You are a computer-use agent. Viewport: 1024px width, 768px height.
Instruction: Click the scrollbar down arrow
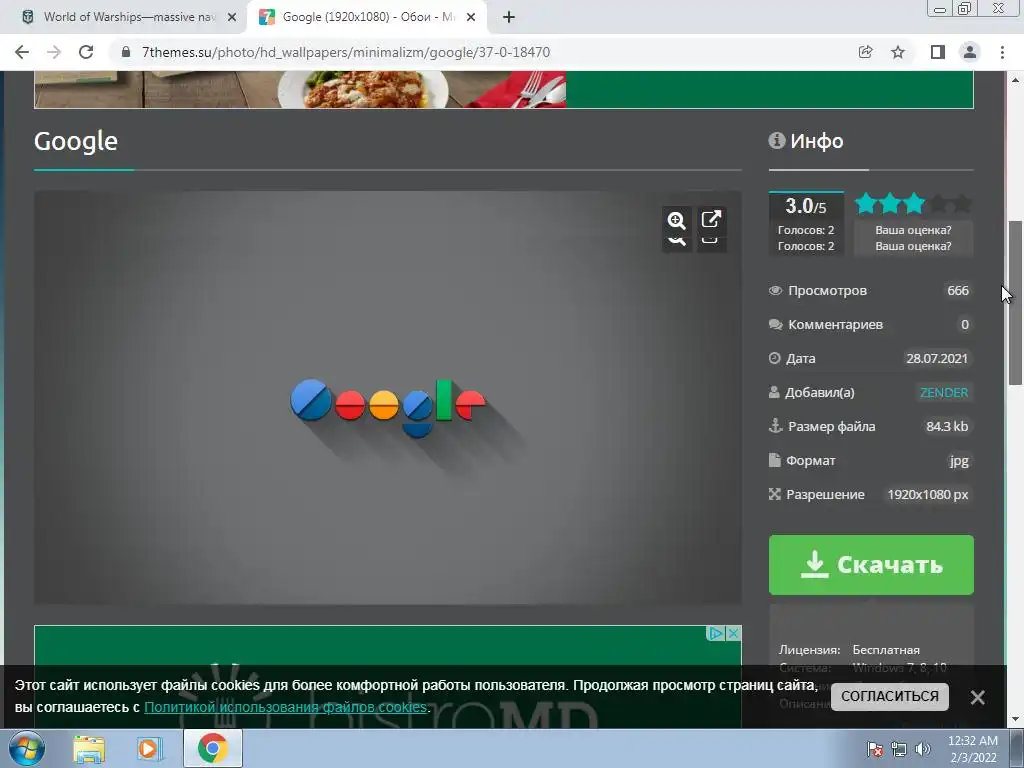point(1015,720)
